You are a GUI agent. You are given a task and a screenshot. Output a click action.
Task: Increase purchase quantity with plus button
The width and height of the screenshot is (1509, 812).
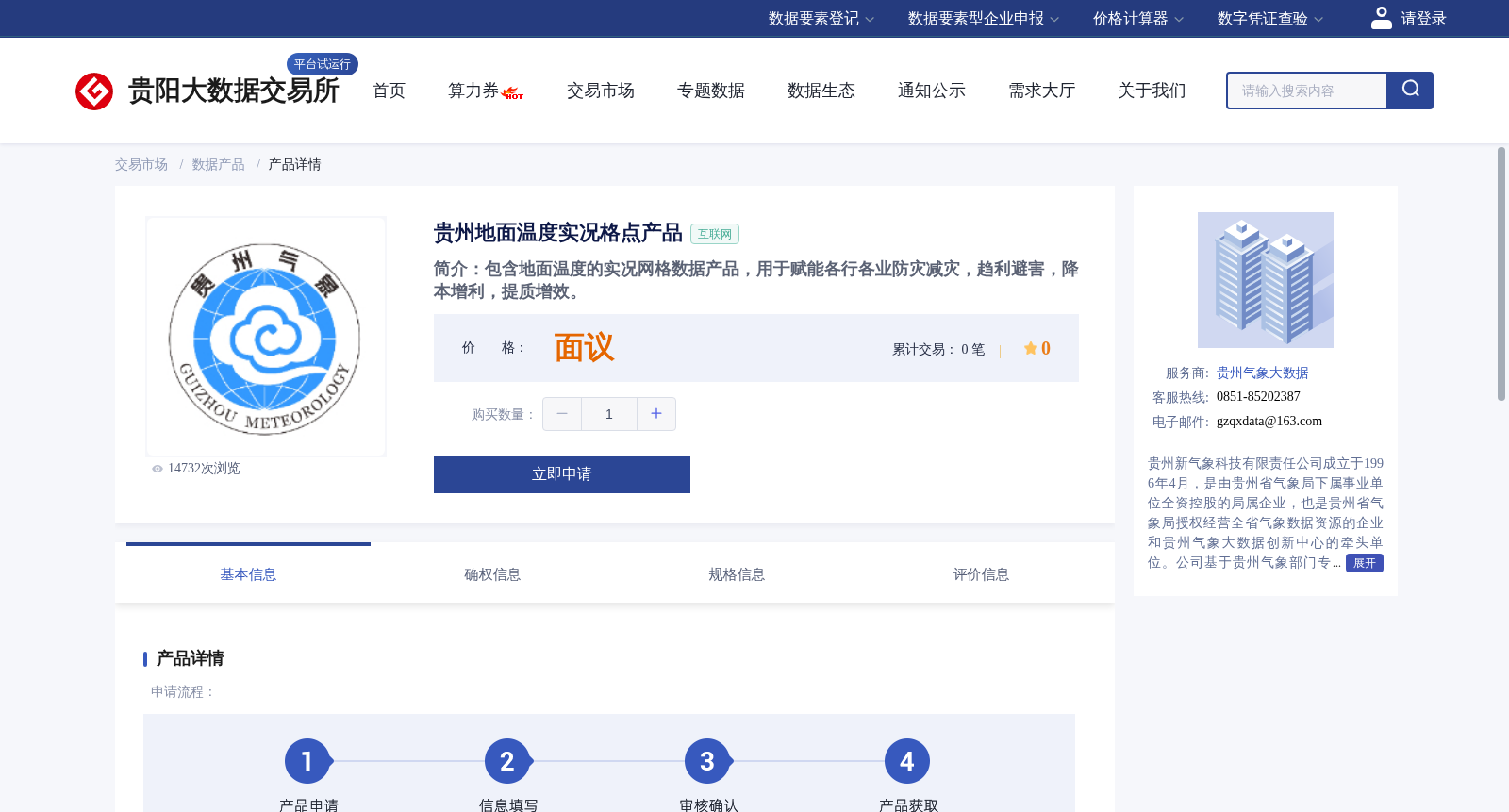click(x=656, y=414)
